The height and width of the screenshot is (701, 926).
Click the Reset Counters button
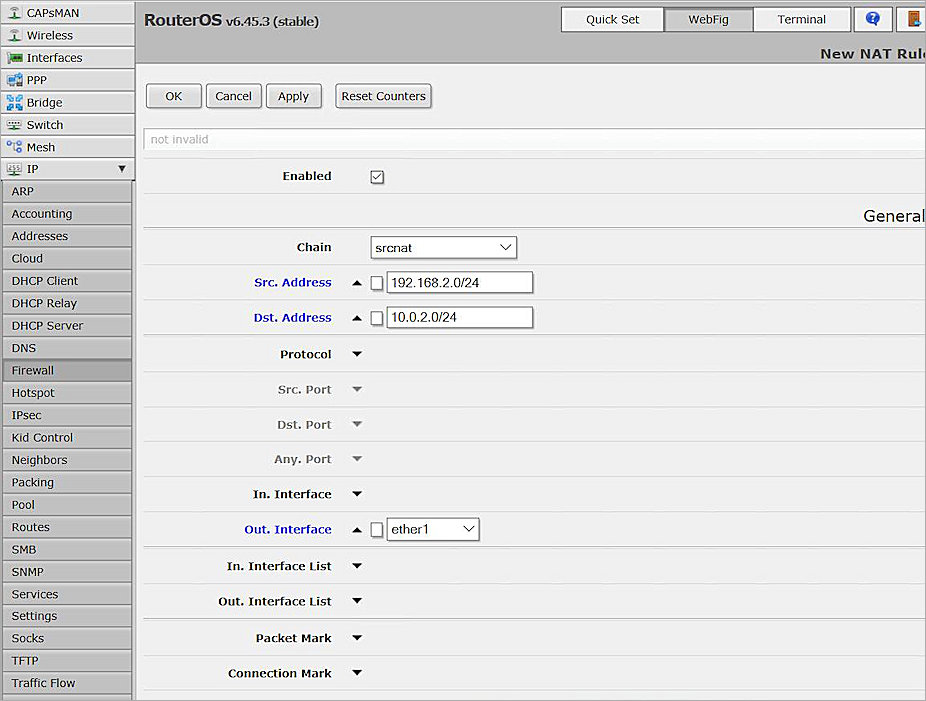383,96
